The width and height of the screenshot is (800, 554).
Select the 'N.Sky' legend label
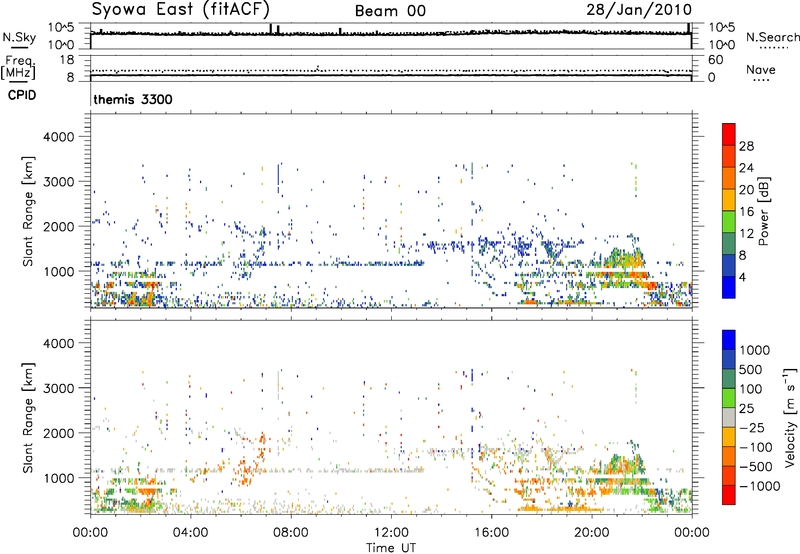pos(19,37)
